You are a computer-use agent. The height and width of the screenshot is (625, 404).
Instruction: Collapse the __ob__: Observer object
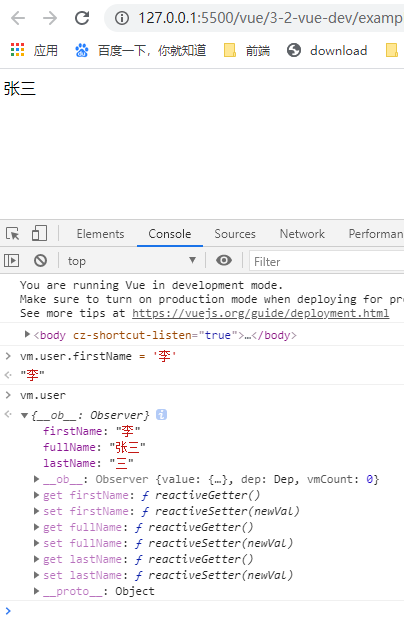coord(24,415)
